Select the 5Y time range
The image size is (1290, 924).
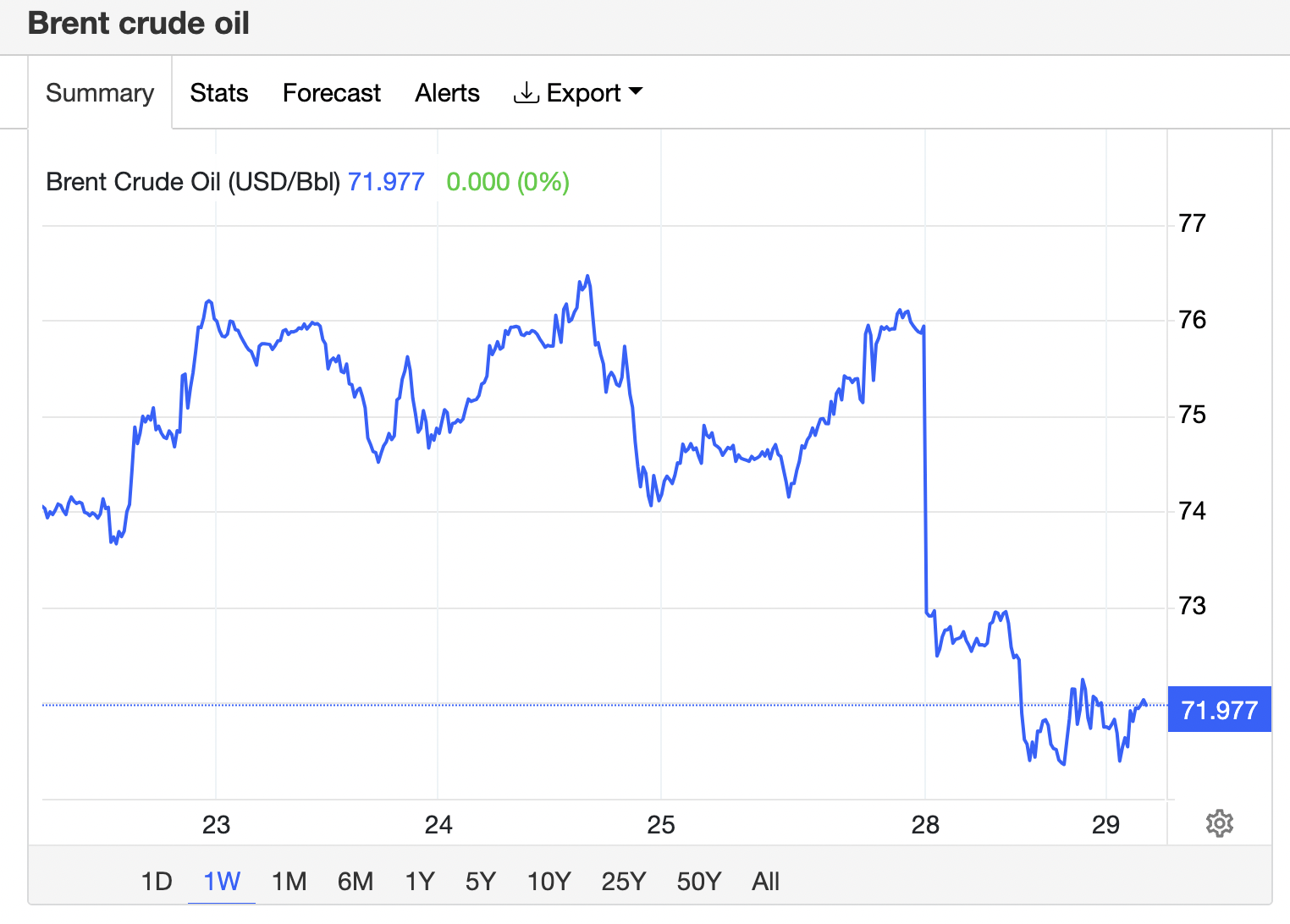(x=480, y=882)
